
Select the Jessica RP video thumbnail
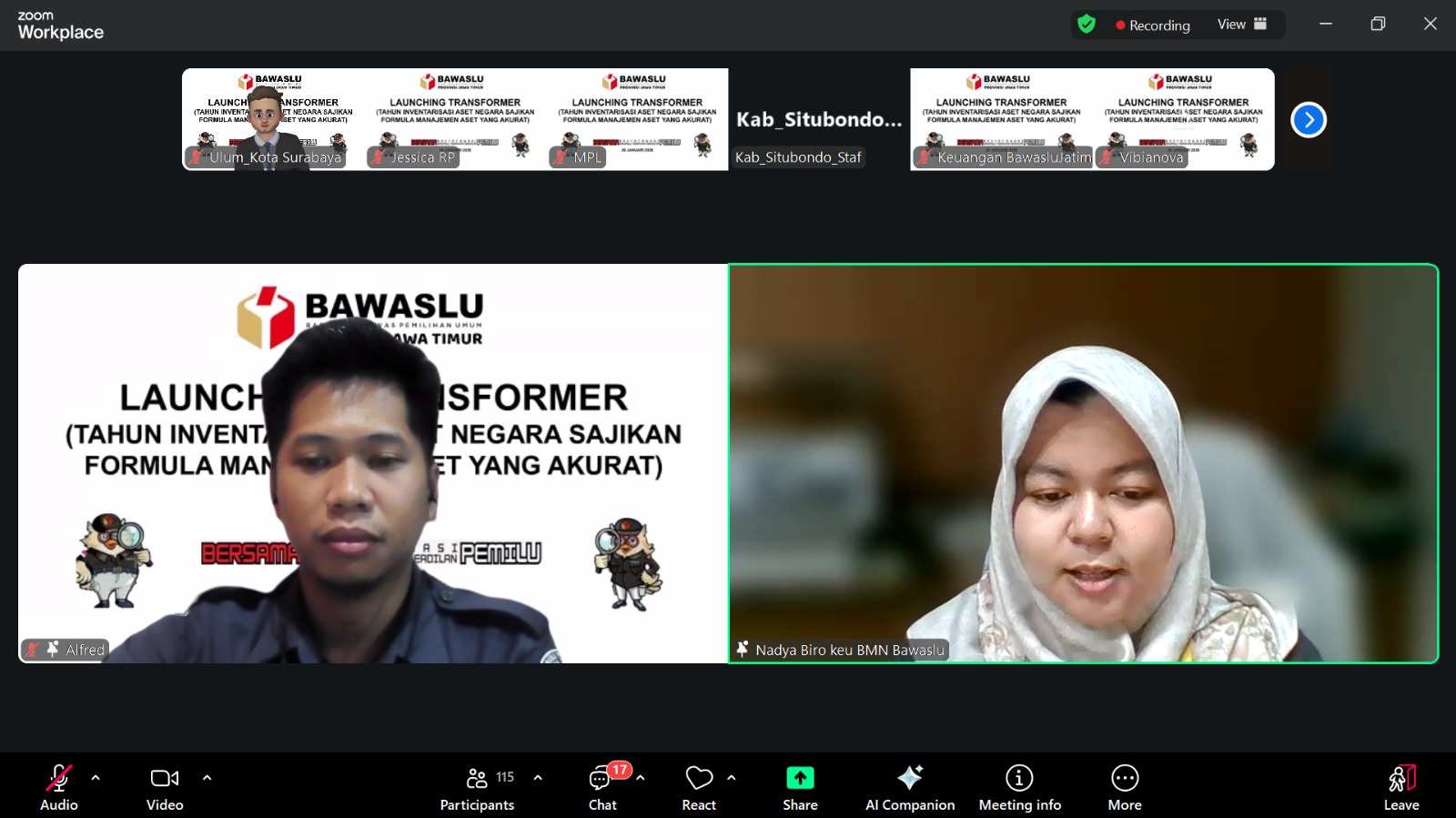tap(455, 119)
